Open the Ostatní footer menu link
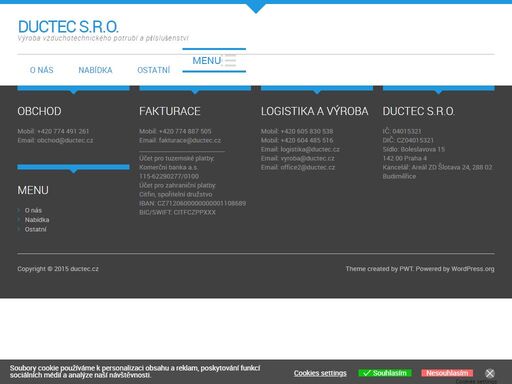This screenshot has width=512, height=384. tap(36, 229)
